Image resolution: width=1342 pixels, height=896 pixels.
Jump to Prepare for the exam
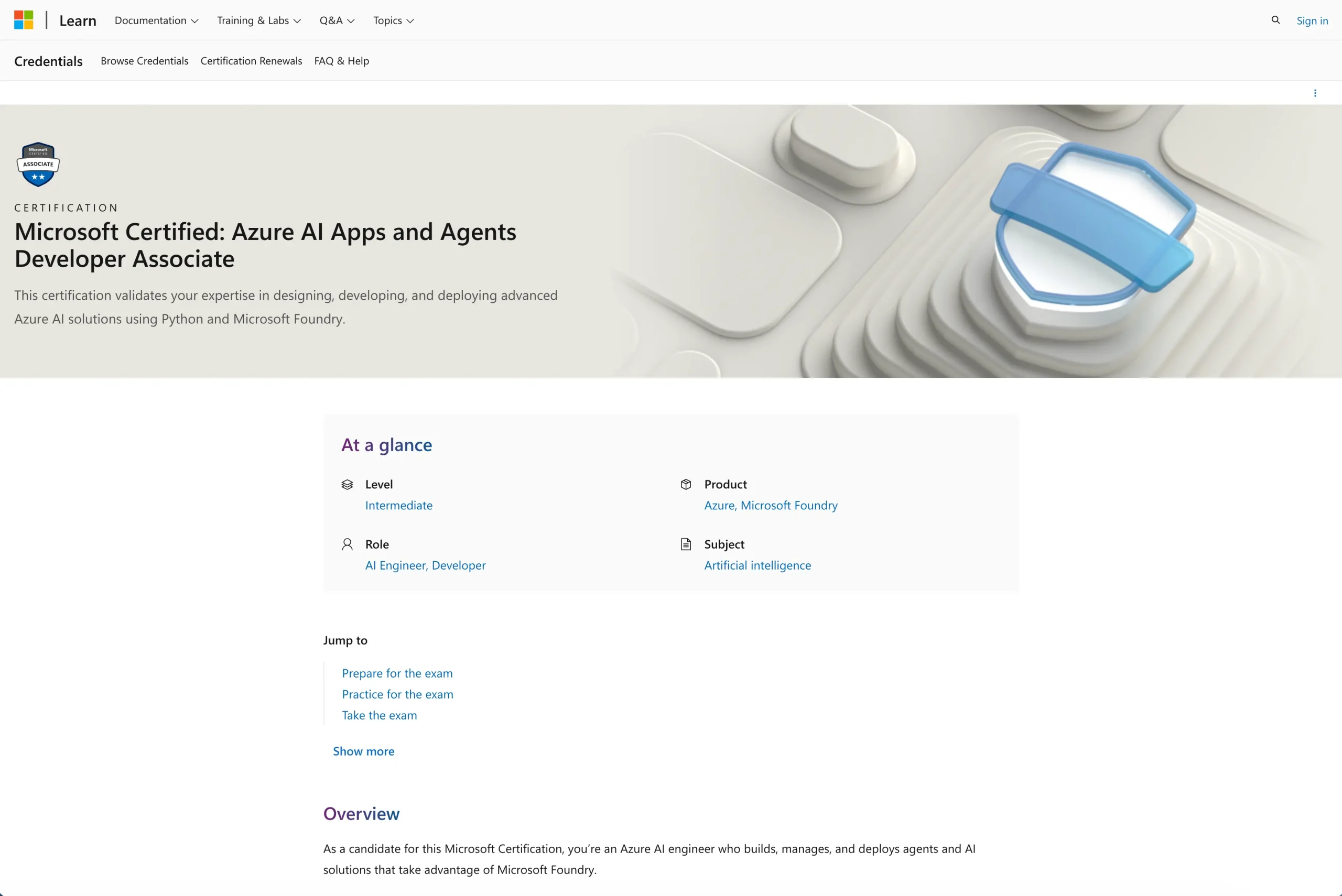(397, 674)
